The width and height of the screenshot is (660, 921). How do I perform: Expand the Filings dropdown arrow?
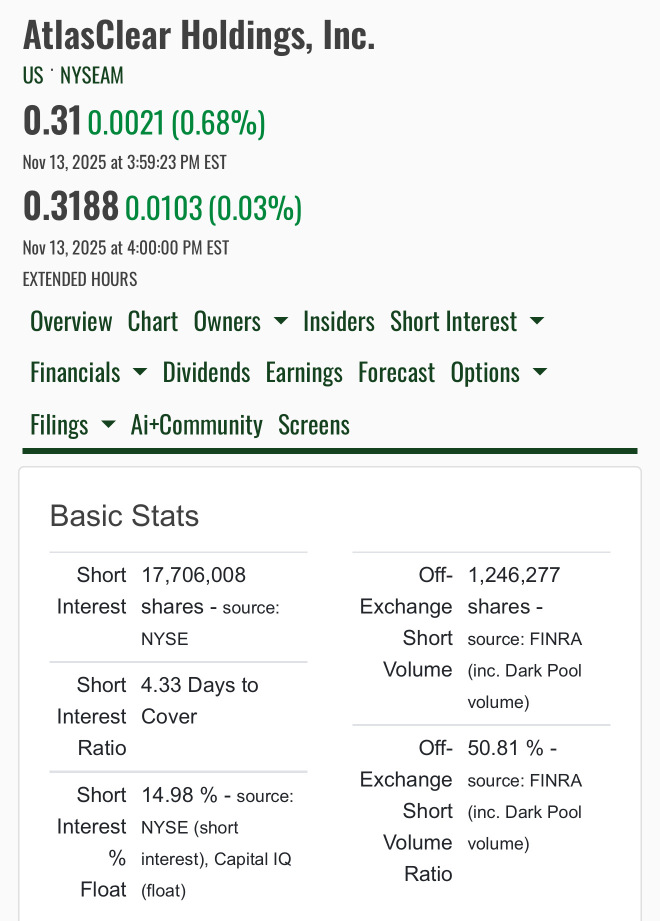pyautogui.click(x=108, y=425)
